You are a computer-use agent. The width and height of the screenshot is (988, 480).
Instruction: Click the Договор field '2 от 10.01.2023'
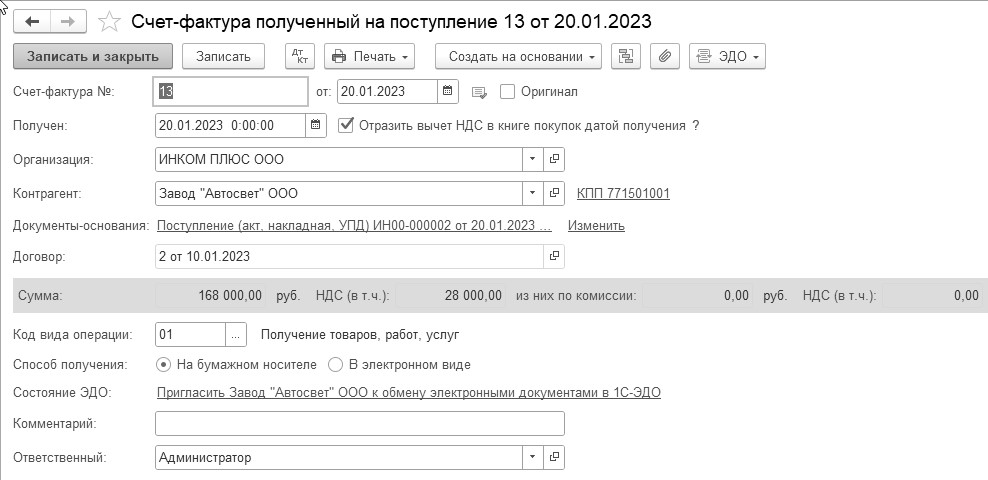[x=349, y=256]
